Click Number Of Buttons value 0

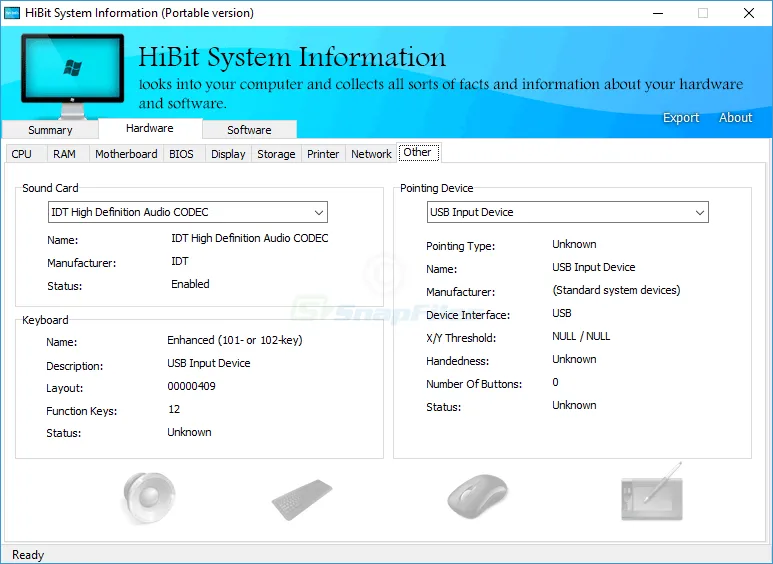556,382
